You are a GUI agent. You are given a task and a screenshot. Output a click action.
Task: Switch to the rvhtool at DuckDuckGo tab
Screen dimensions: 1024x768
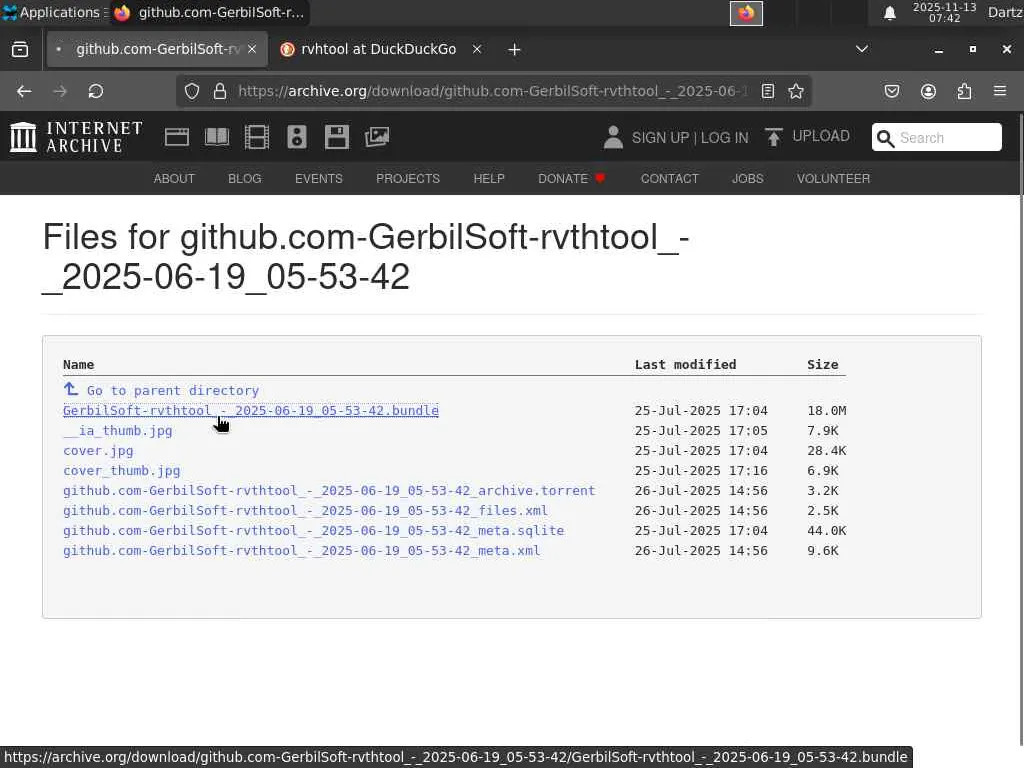tap(378, 50)
